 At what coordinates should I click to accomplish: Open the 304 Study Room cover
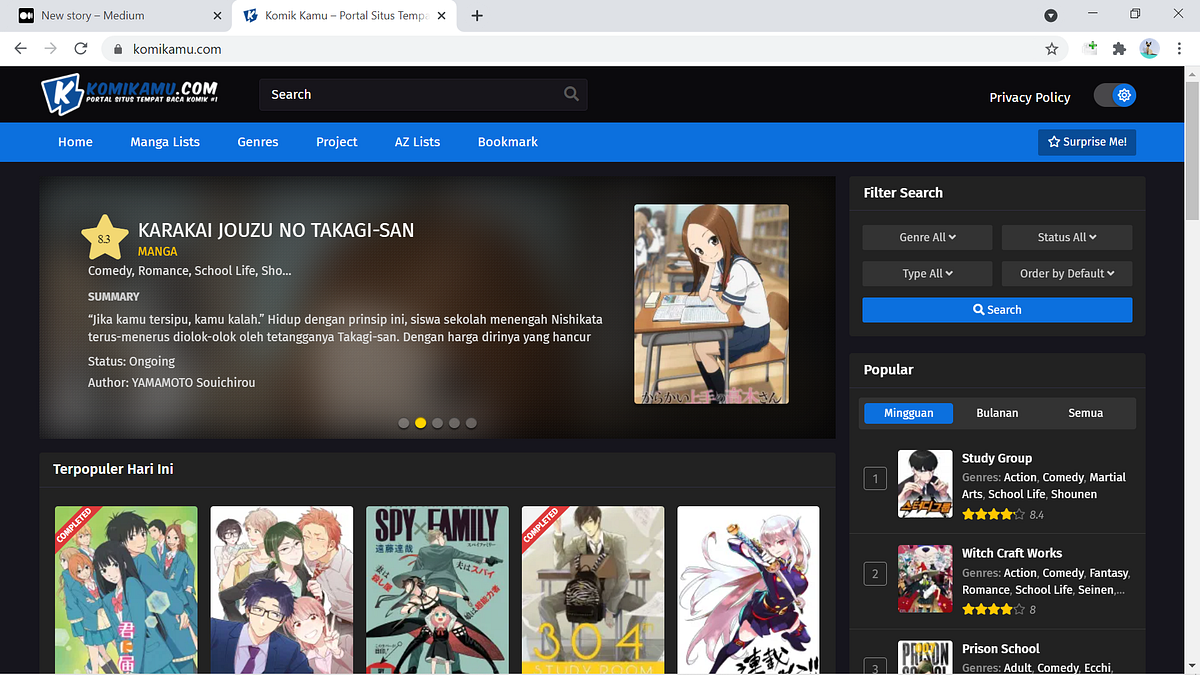tap(593, 590)
